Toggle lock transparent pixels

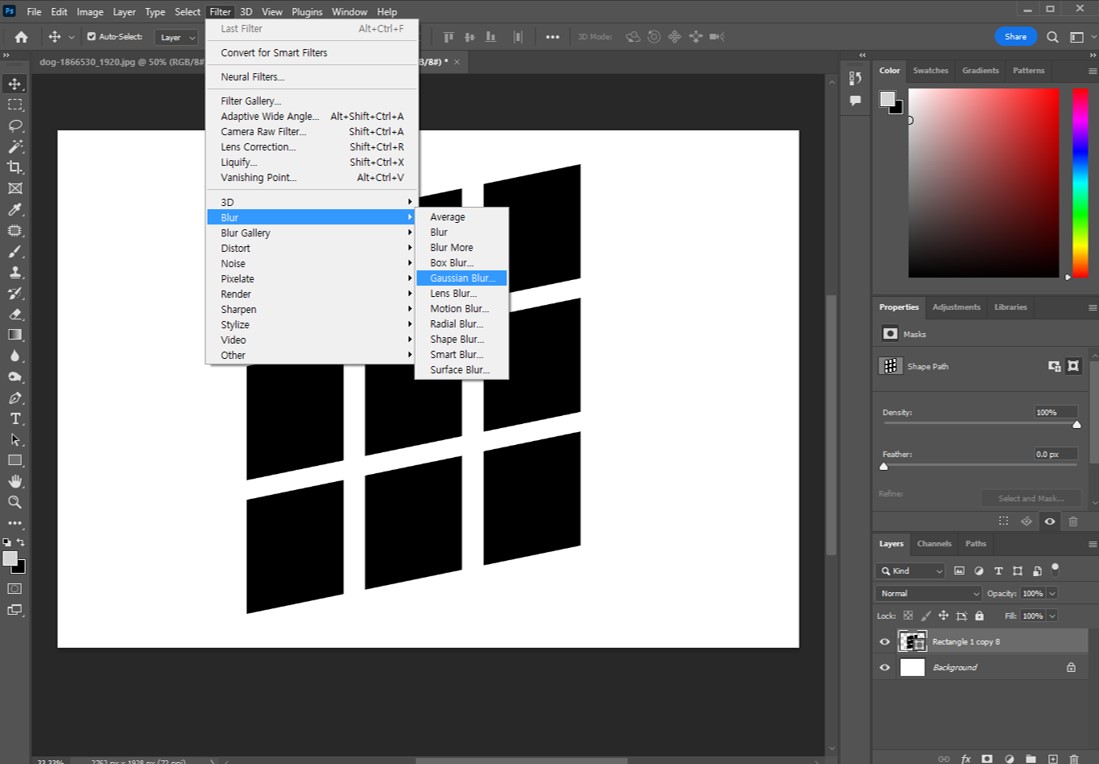click(x=908, y=615)
